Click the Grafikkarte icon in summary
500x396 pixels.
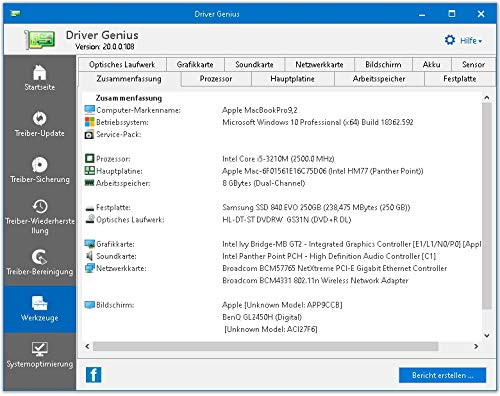coord(90,244)
